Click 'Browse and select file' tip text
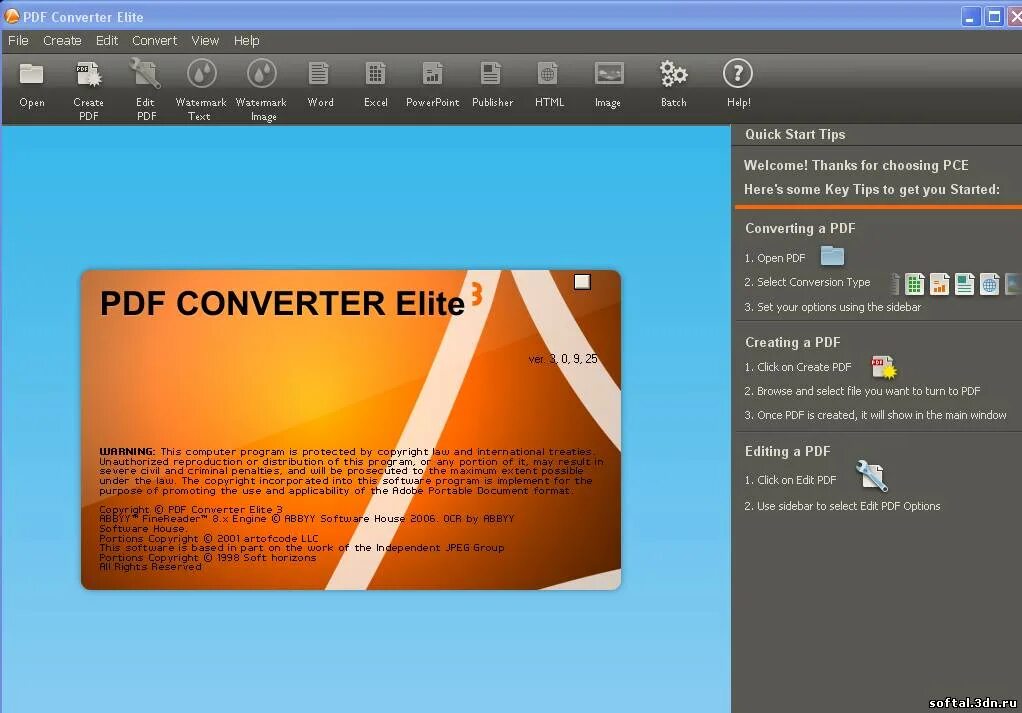The image size is (1022, 713). [862, 391]
